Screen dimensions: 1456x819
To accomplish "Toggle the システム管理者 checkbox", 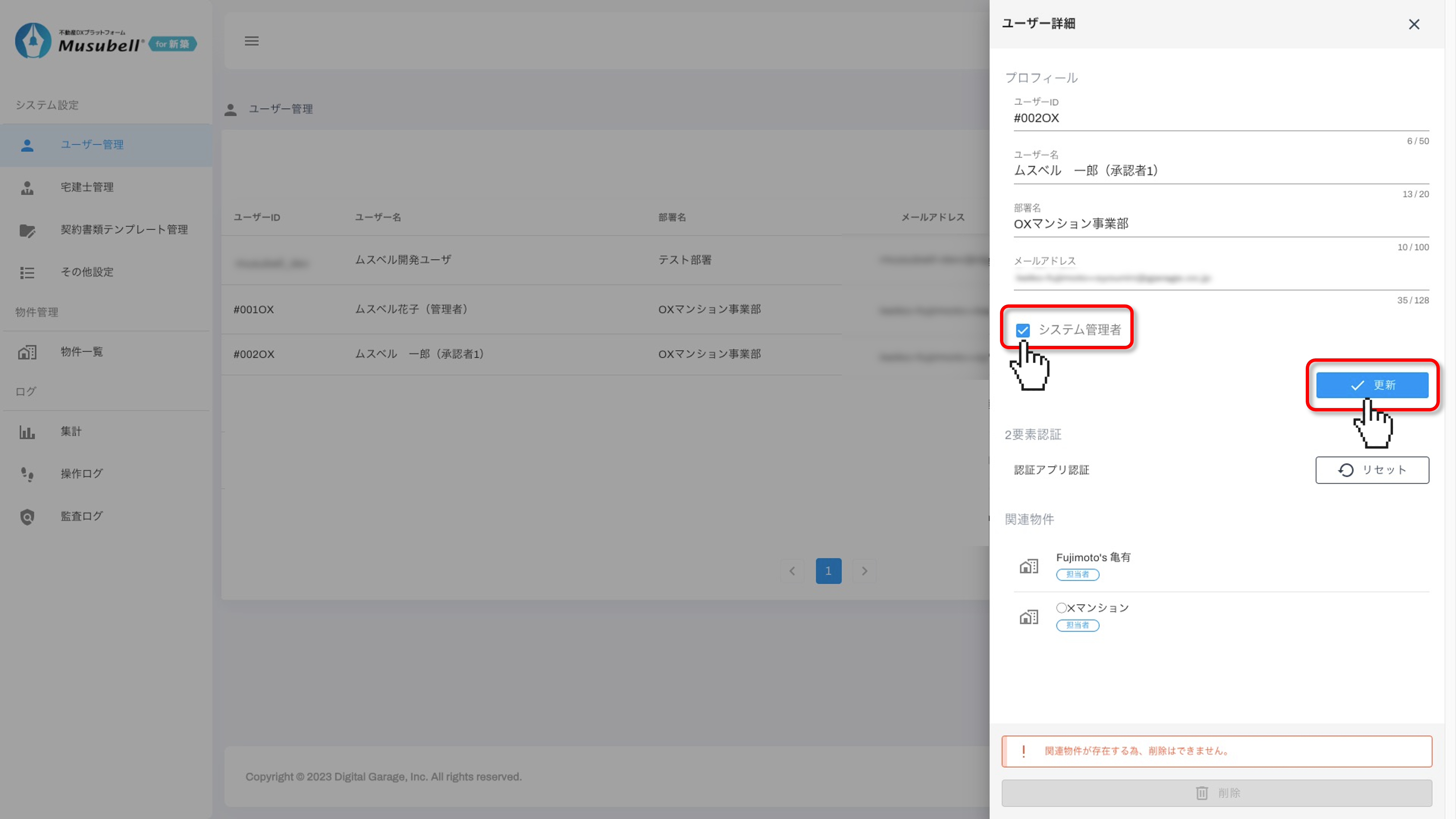I will [x=1023, y=330].
